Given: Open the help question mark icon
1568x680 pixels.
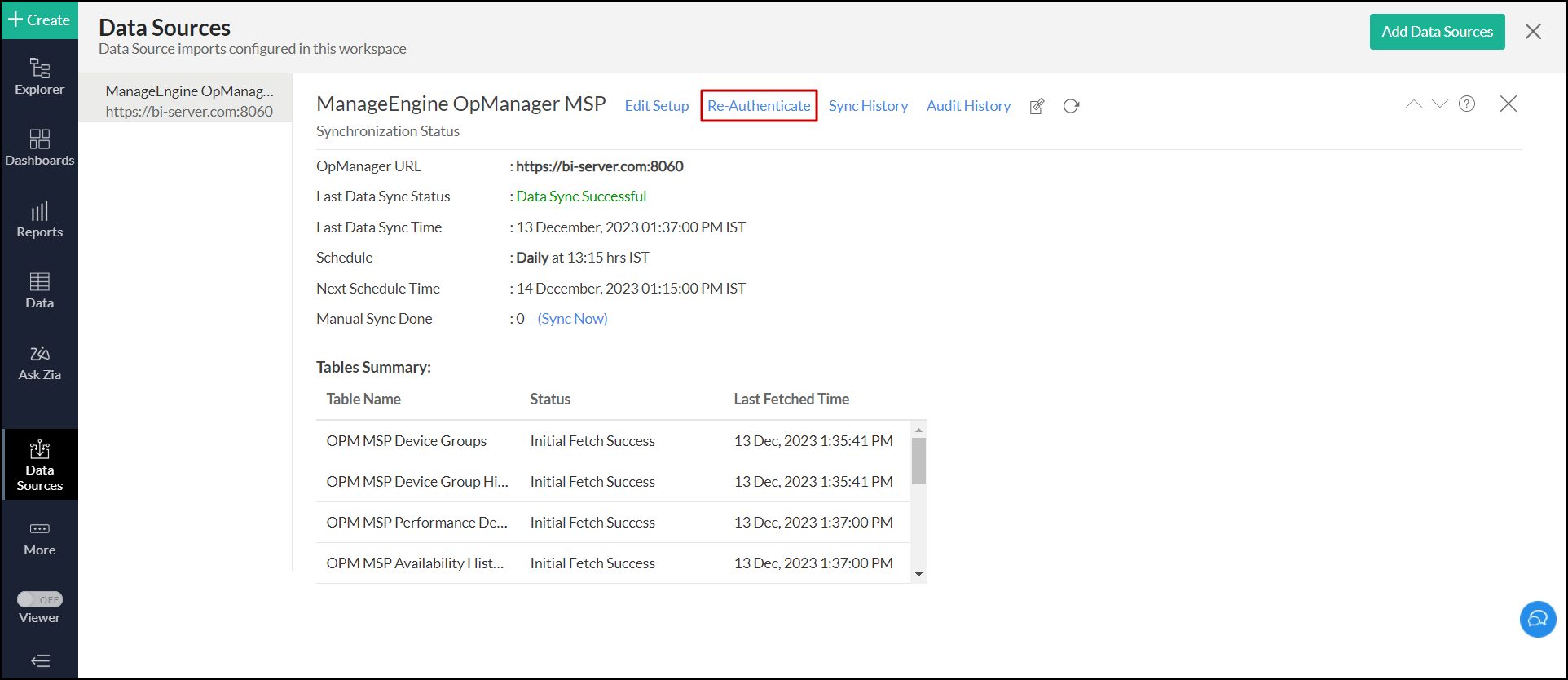Looking at the screenshot, I should click(1466, 104).
